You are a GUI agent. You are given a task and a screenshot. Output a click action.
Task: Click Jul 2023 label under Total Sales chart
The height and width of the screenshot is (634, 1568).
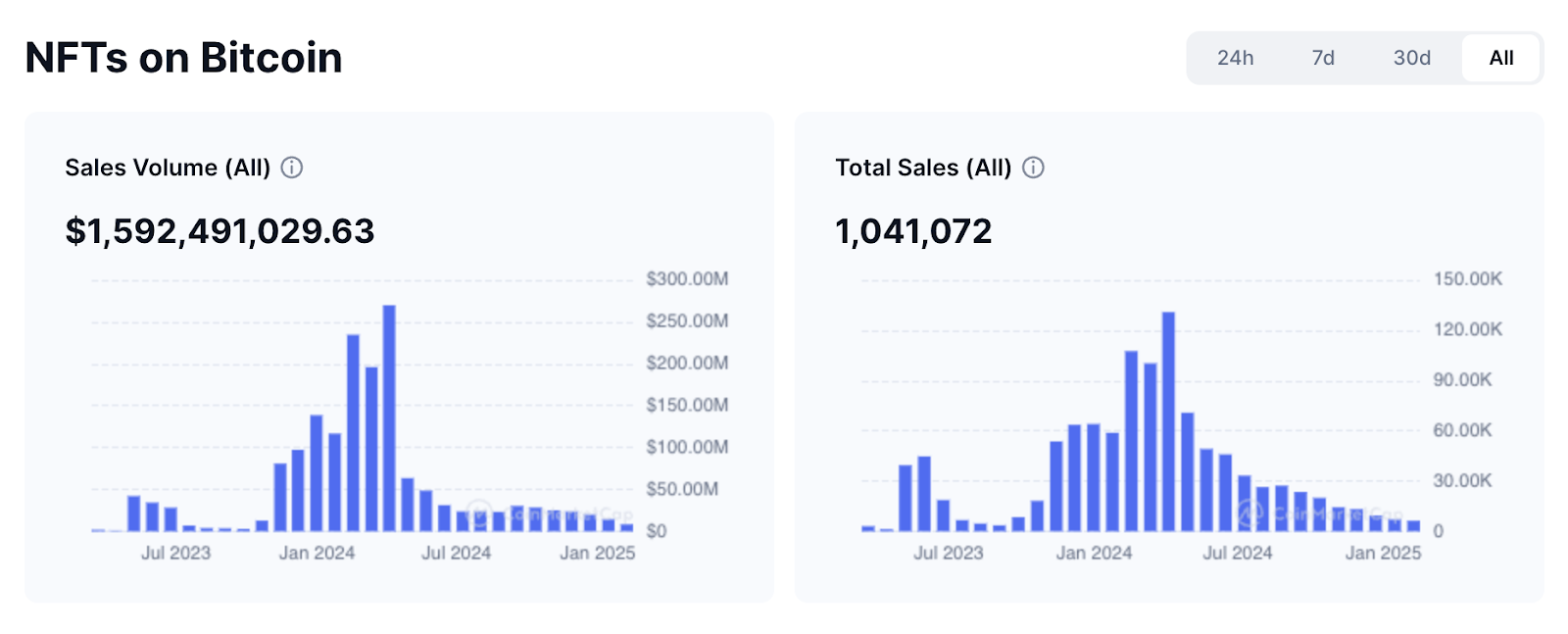[x=949, y=554]
